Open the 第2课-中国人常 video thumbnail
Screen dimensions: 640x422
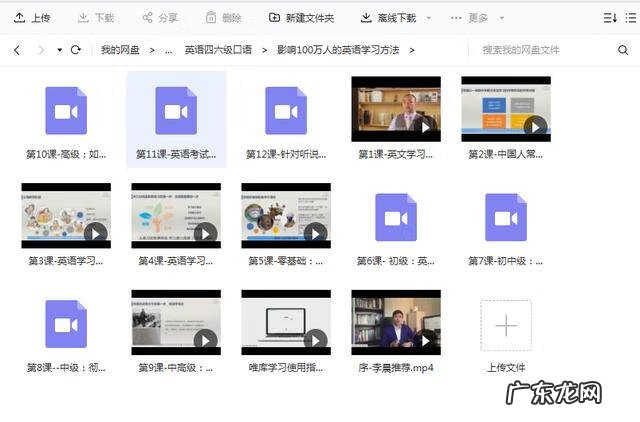[x=506, y=109]
